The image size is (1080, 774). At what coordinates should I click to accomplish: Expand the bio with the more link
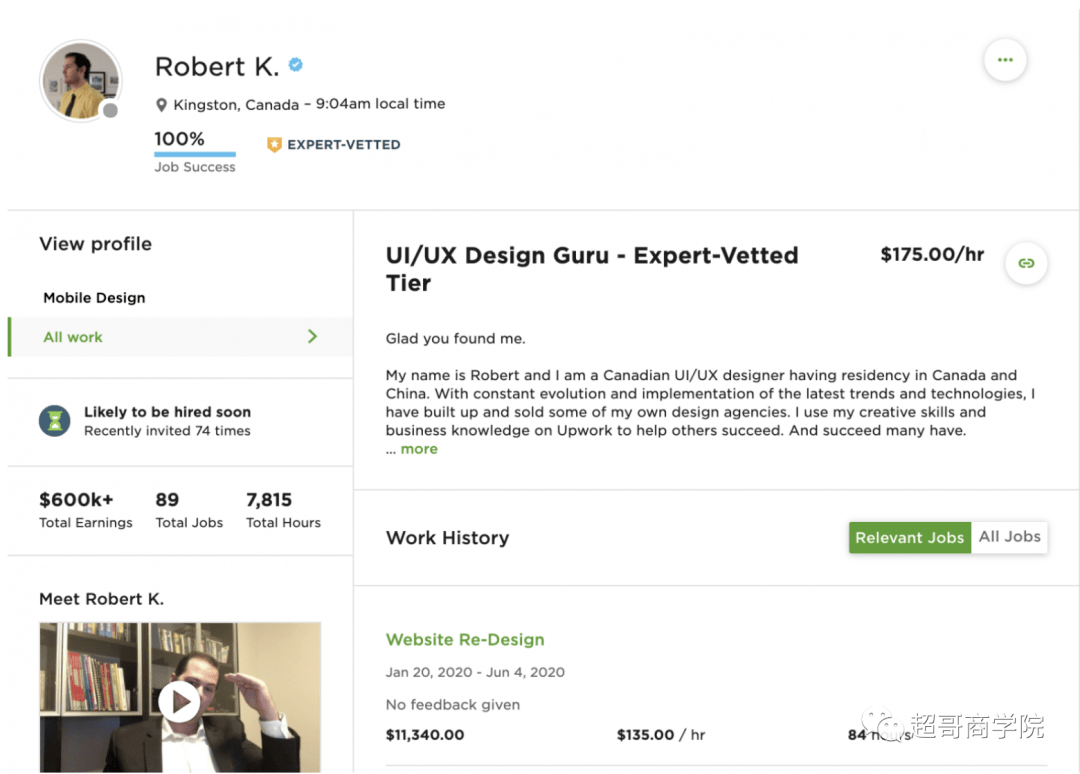coord(419,450)
